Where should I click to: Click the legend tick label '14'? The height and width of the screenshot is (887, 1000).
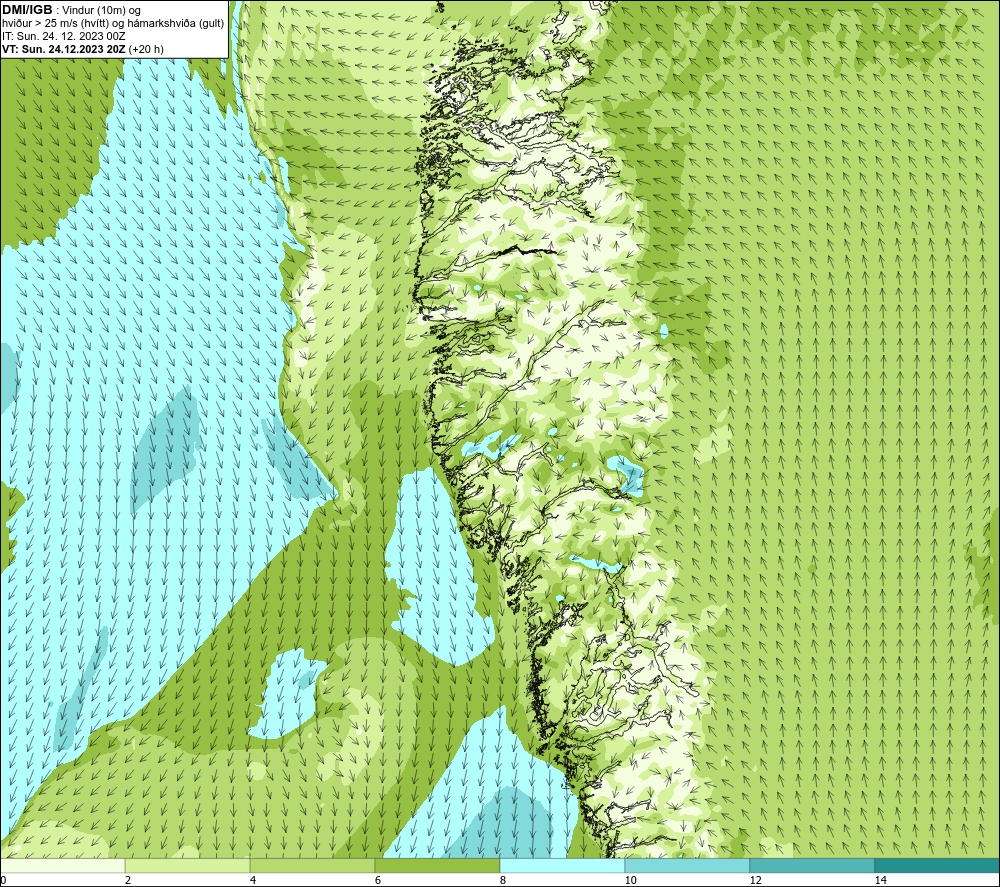click(880, 880)
